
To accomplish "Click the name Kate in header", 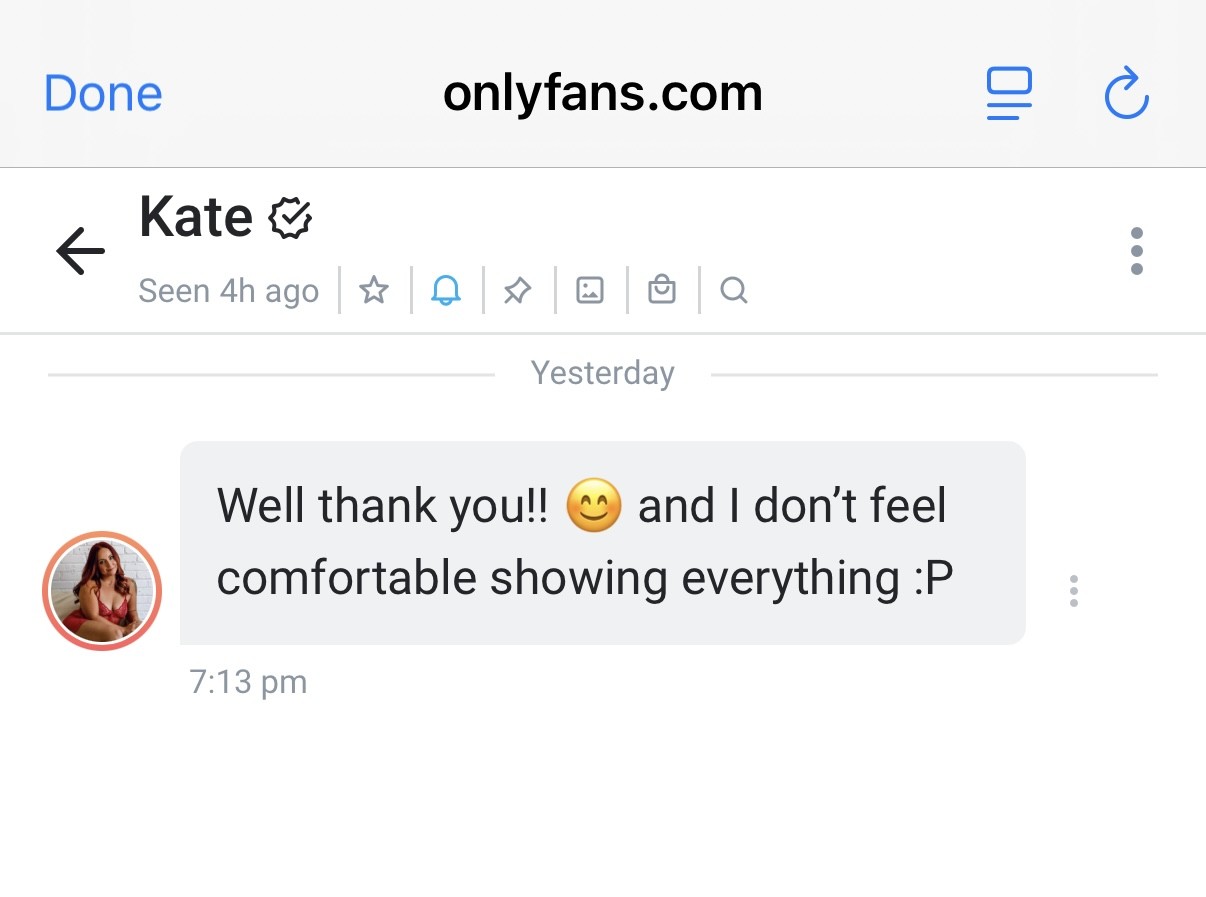I will pos(196,217).
